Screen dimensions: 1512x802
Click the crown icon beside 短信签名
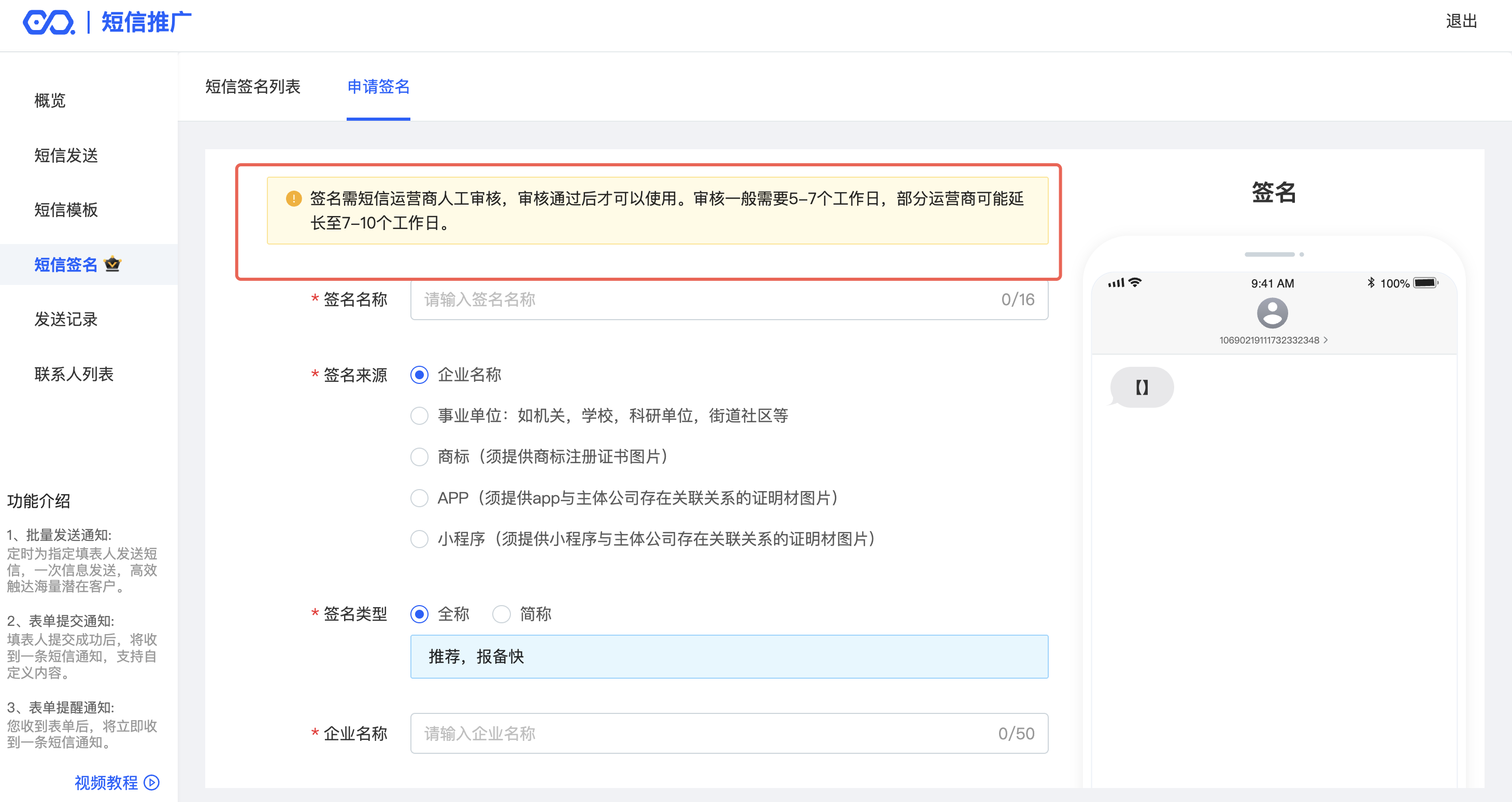click(112, 264)
